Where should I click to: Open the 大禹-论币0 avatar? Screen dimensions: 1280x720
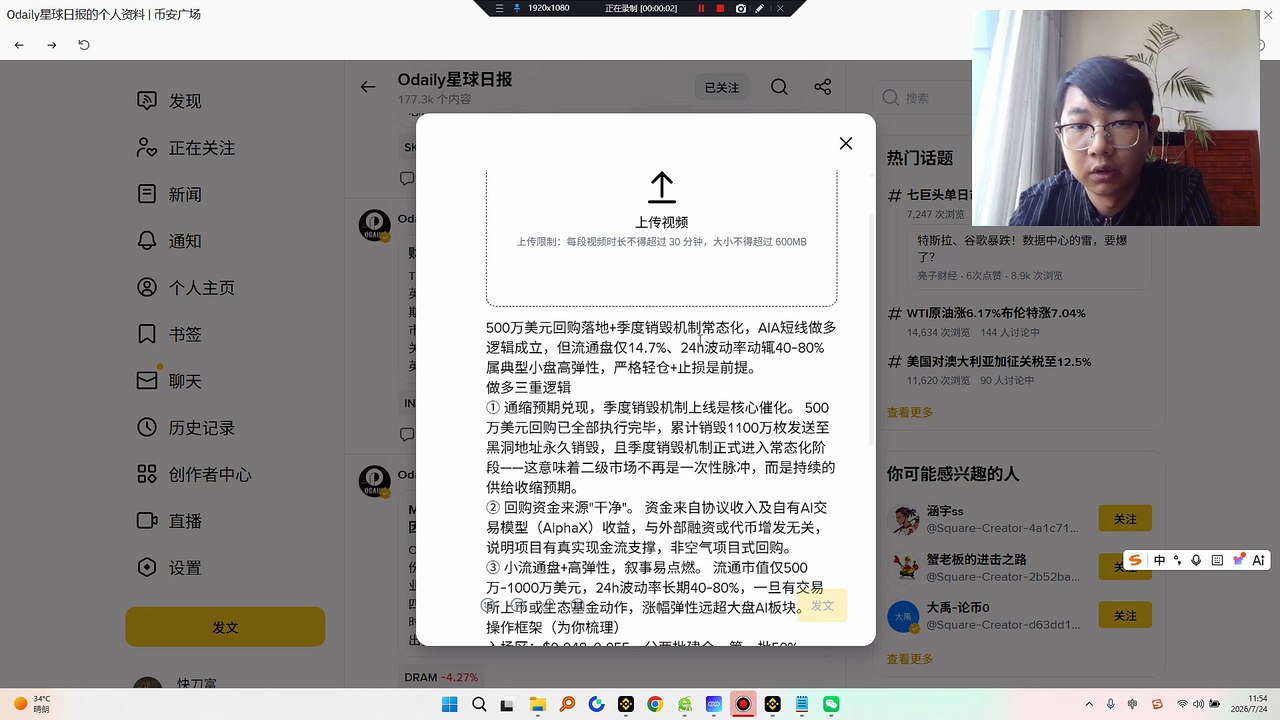(x=904, y=617)
